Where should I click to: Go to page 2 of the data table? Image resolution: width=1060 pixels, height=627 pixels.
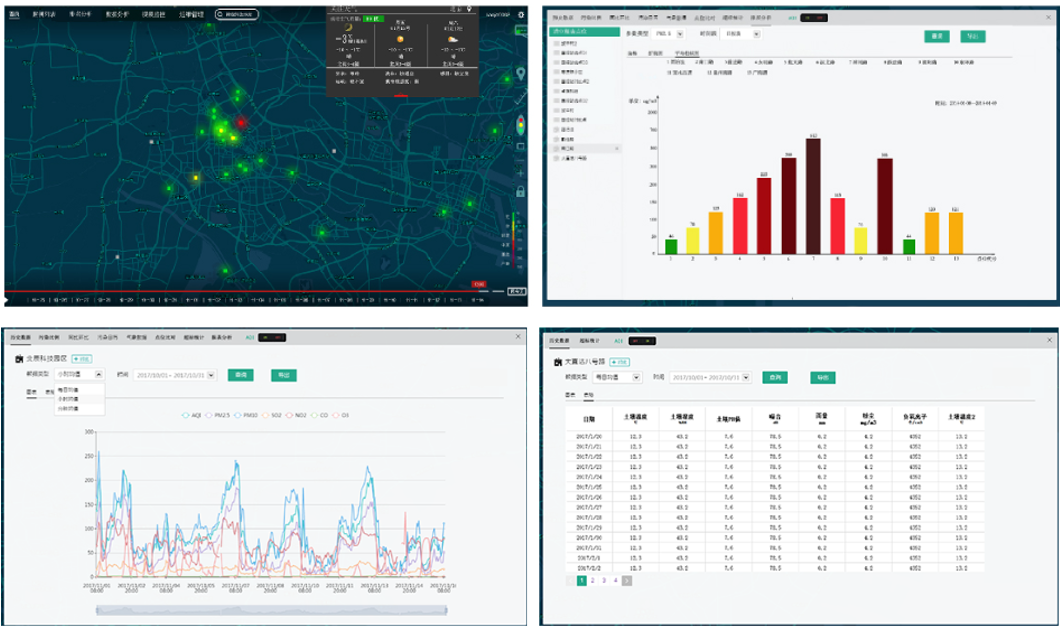click(592, 580)
